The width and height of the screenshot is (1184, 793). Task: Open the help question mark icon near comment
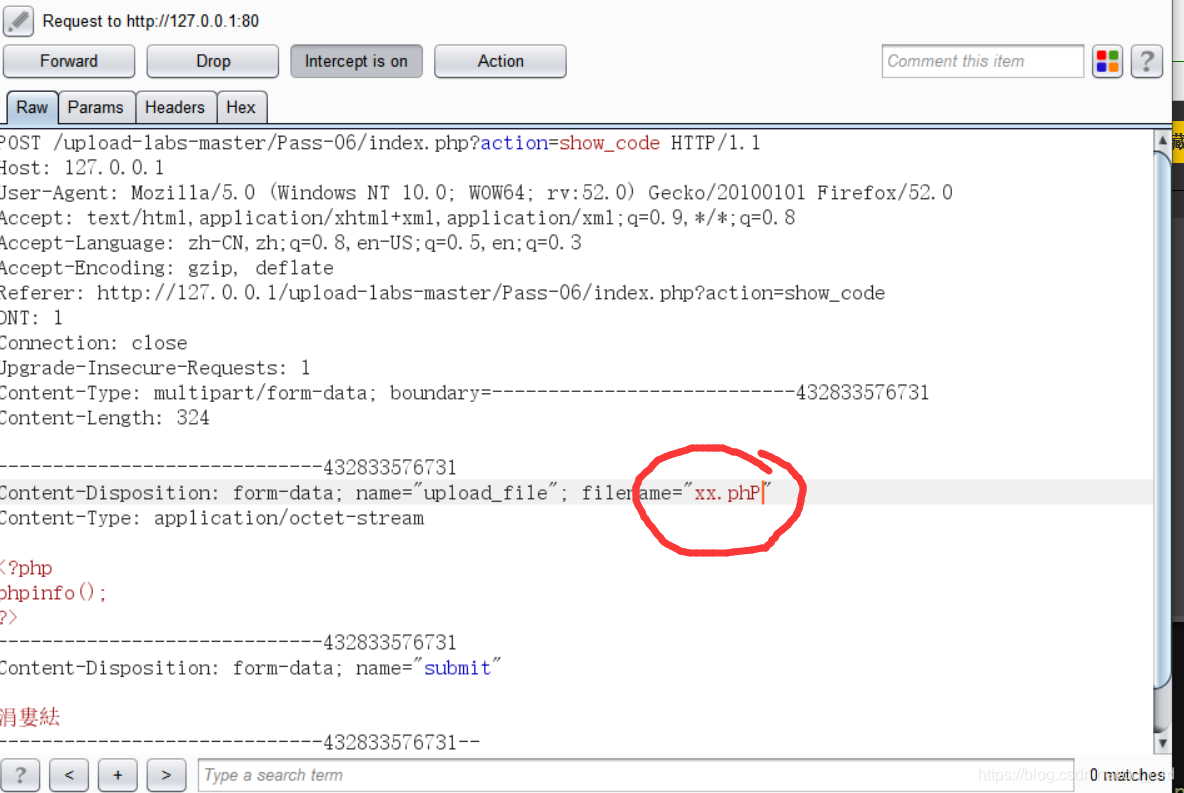click(x=1146, y=61)
